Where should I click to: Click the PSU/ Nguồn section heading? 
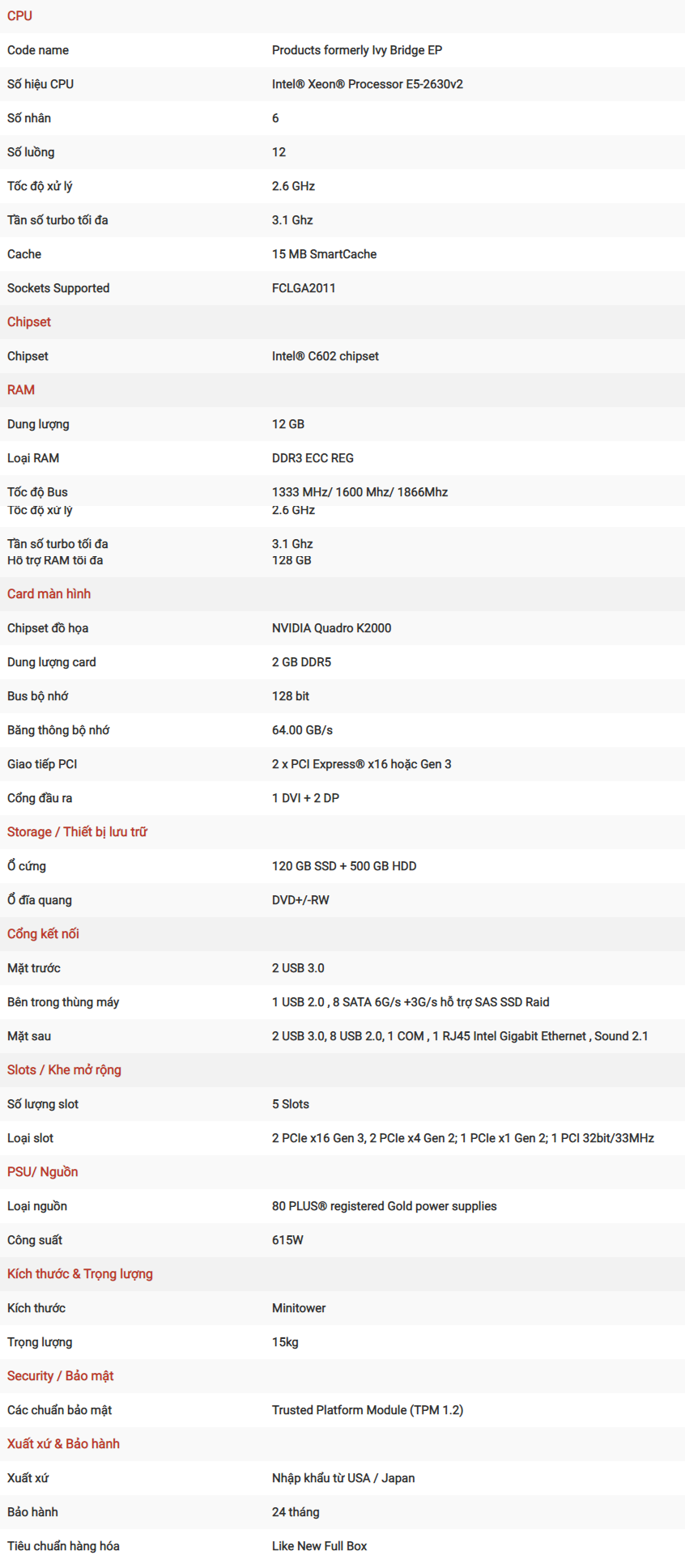tap(43, 1172)
